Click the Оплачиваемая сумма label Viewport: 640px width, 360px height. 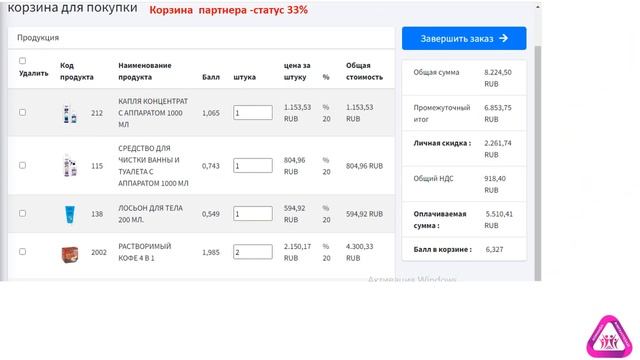coord(440,220)
